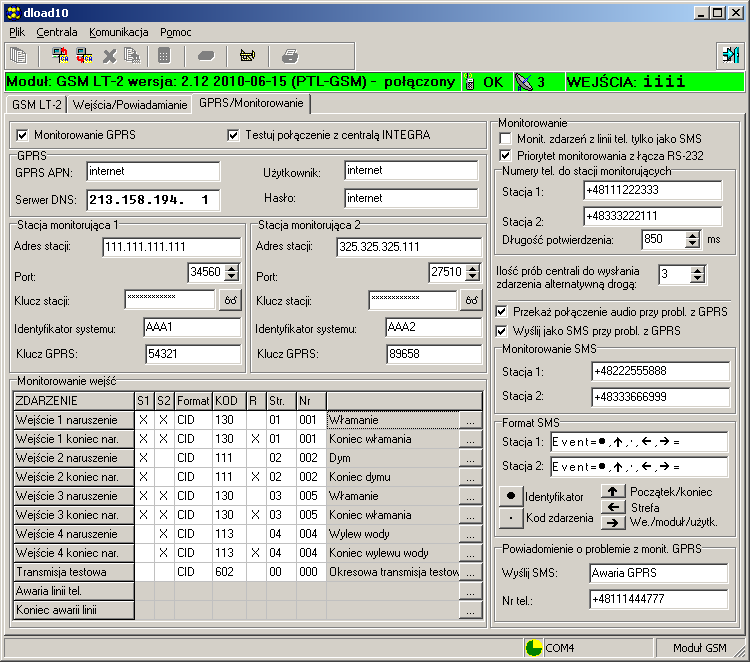Click KOD cell 602 in Transmisja testowa
Screen dimensions: 750x662
[x=229, y=572]
